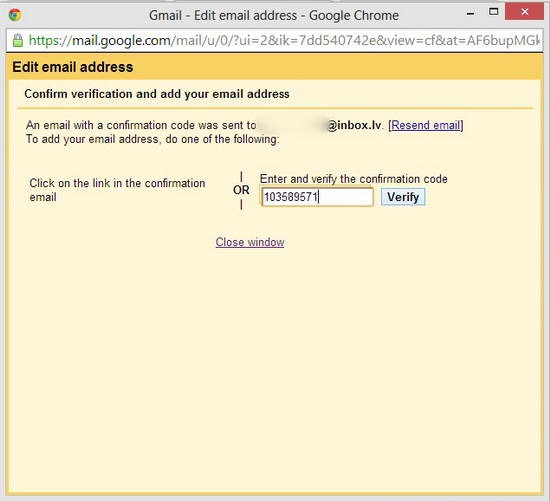The height and width of the screenshot is (501, 550).
Task: Click the OR separator text
Action: coord(241,190)
